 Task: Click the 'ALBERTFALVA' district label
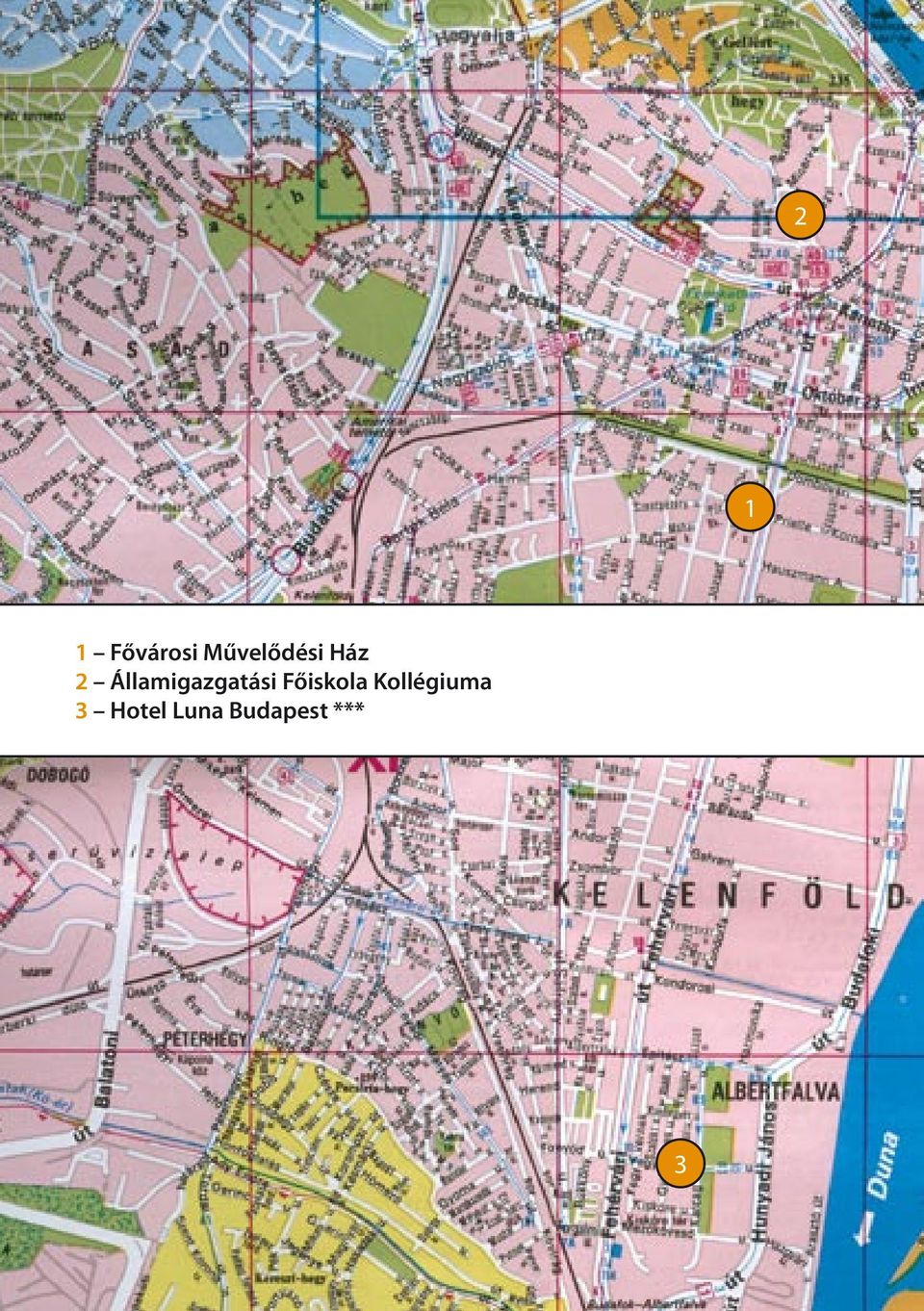(775, 1092)
